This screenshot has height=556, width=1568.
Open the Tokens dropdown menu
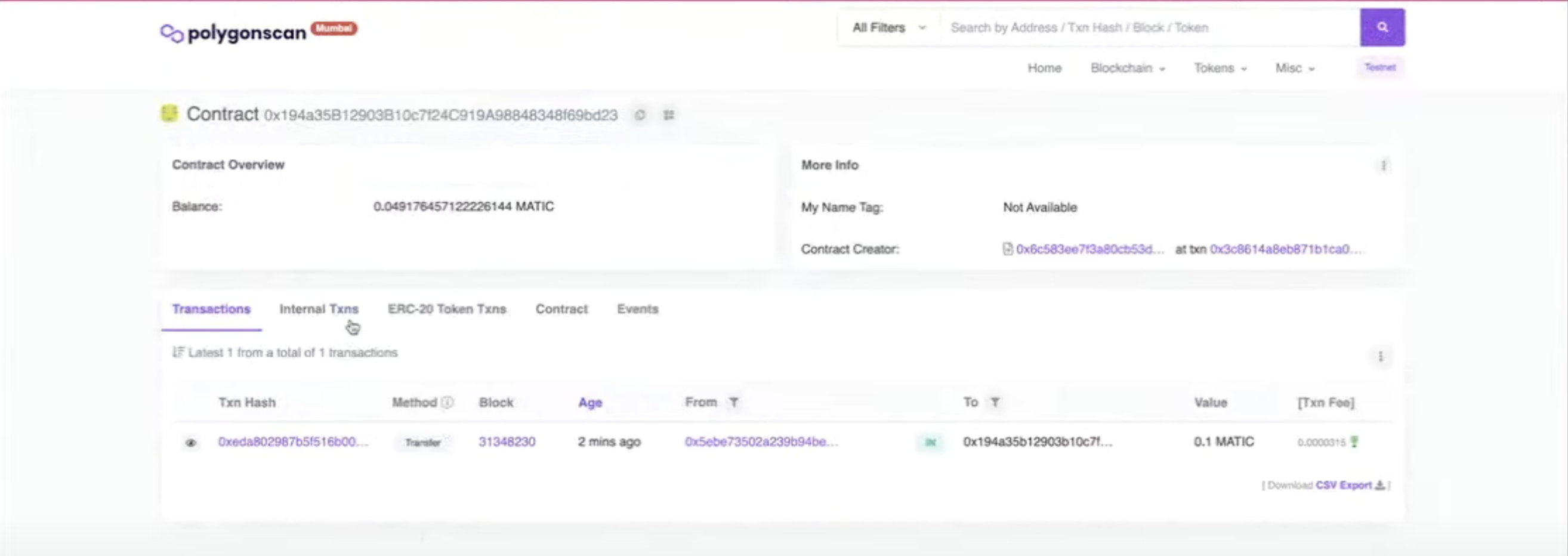tap(1220, 68)
